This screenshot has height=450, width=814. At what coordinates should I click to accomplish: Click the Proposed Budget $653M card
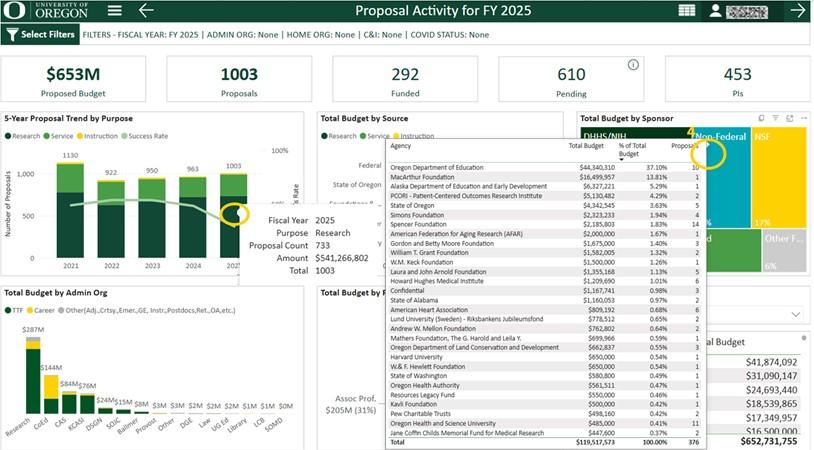tap(73, 79)
